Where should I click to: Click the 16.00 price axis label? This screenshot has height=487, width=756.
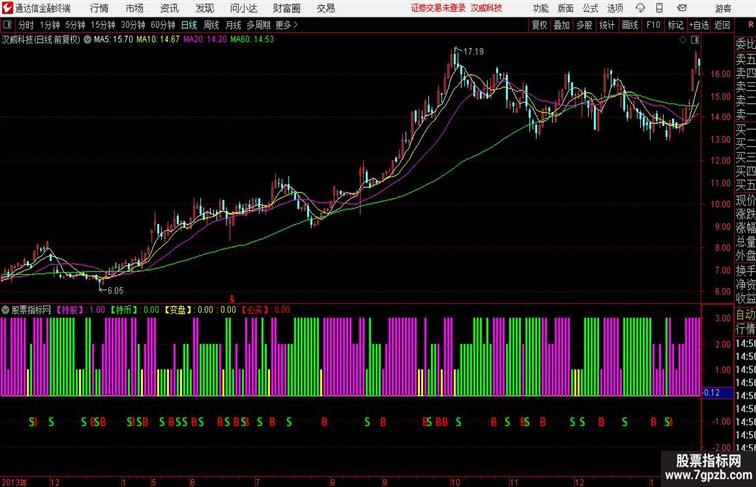(720, 74)
